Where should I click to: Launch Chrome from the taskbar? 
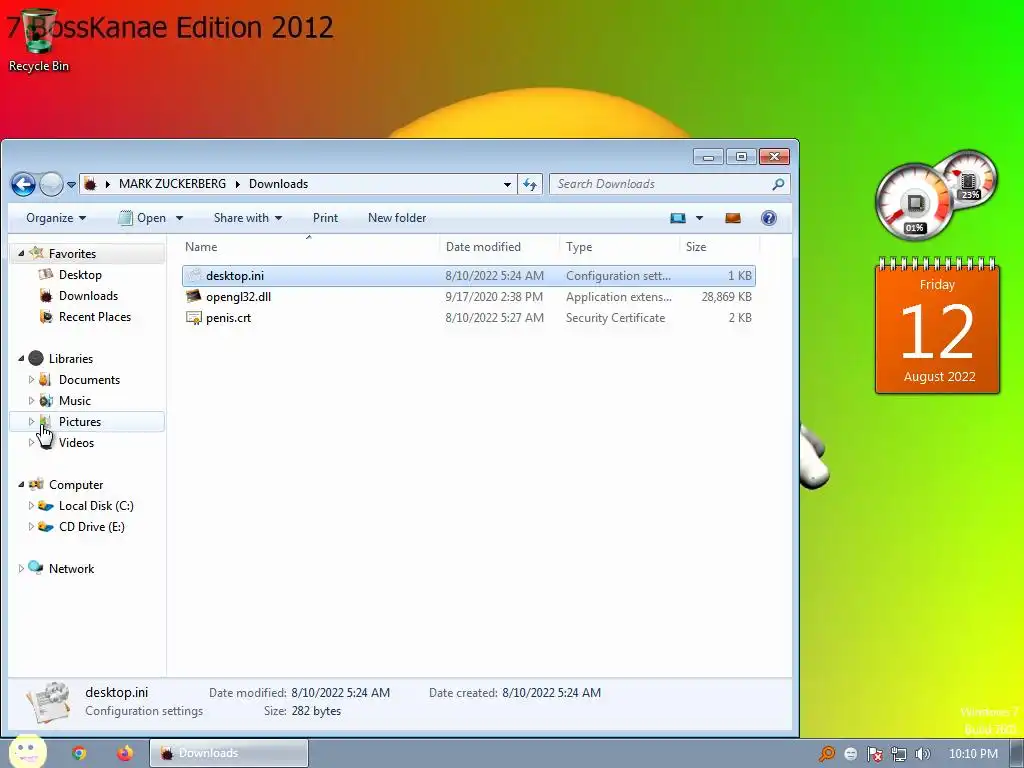(x=78, y=753)
